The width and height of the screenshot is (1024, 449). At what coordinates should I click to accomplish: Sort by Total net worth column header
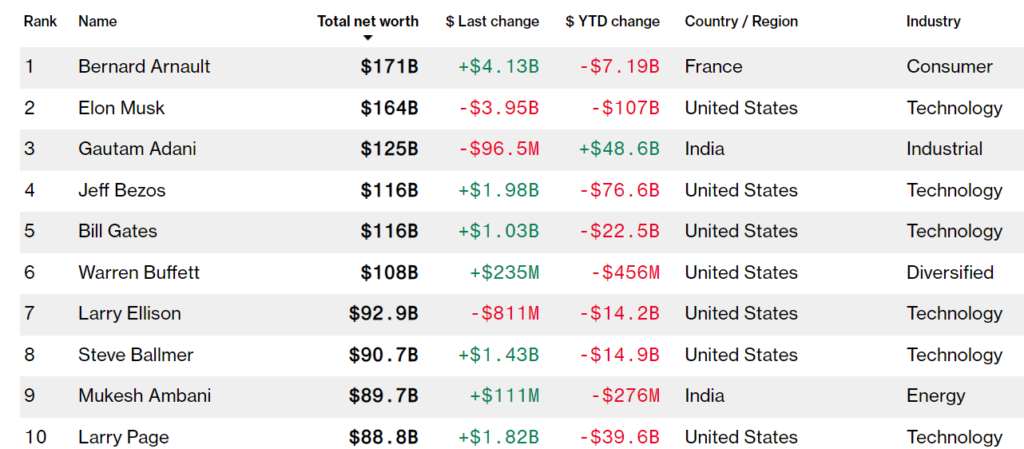(x=368, y=21)
